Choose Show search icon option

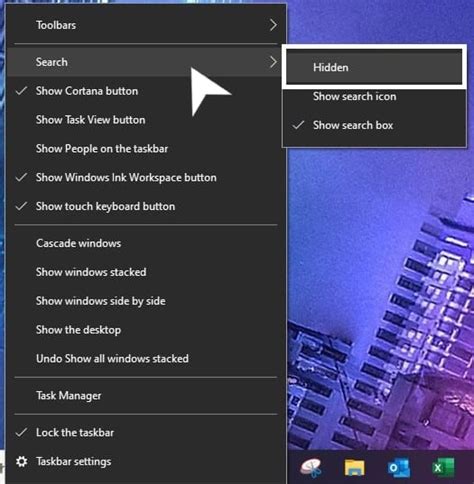coord(374,96)
